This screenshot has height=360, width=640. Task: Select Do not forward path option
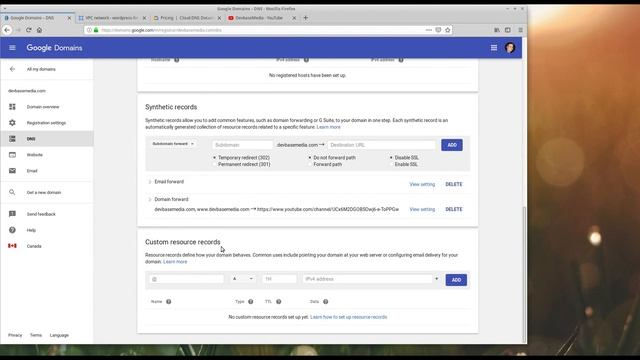click(309, 158)
